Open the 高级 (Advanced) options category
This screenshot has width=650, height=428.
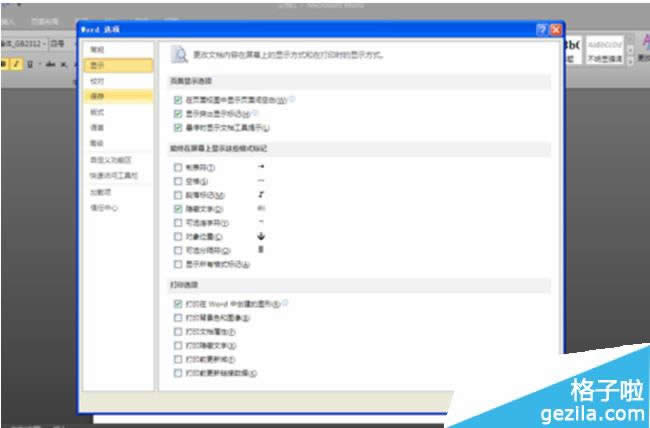(x=118, y=143)
